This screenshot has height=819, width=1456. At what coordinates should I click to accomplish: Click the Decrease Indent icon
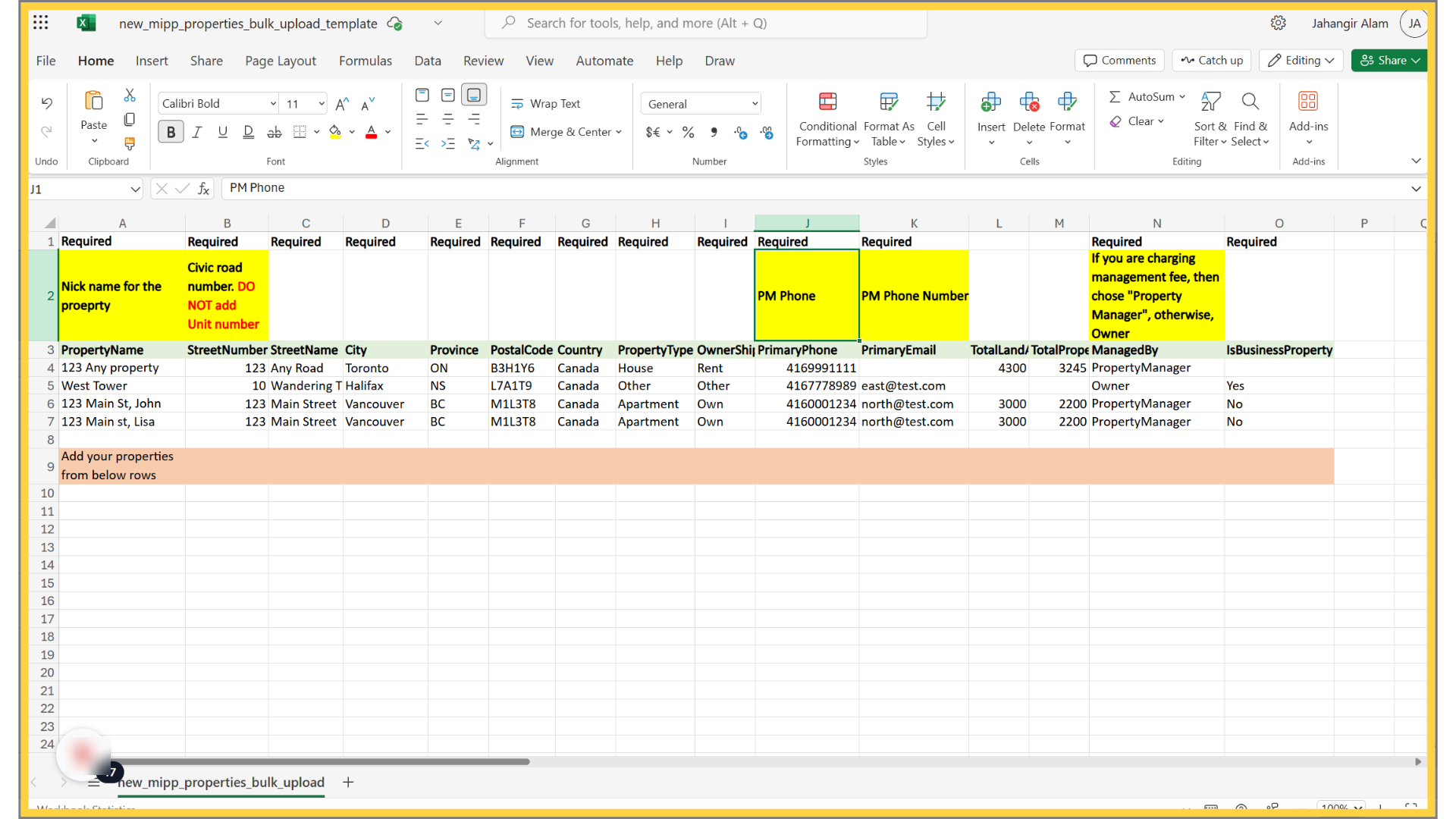pyautogui.click(x=422, y=143)
